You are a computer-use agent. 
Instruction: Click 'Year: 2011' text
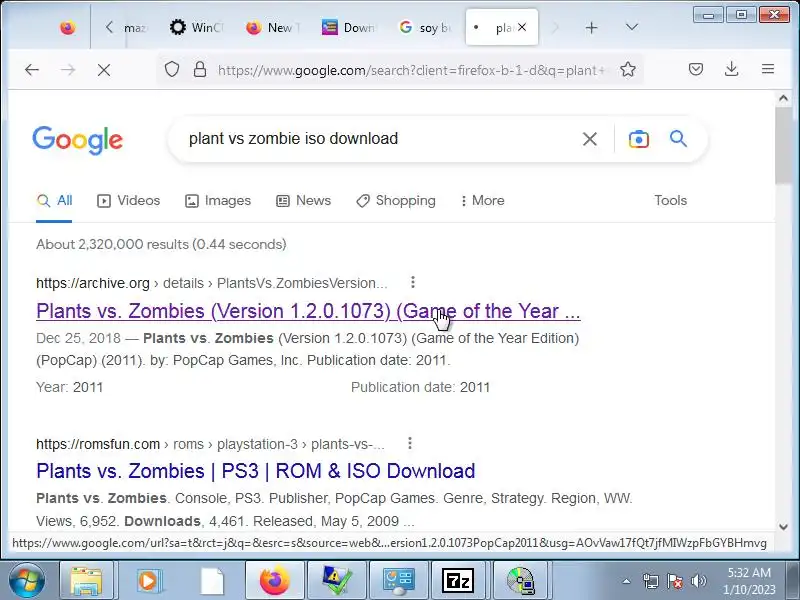tap(69, 387)
